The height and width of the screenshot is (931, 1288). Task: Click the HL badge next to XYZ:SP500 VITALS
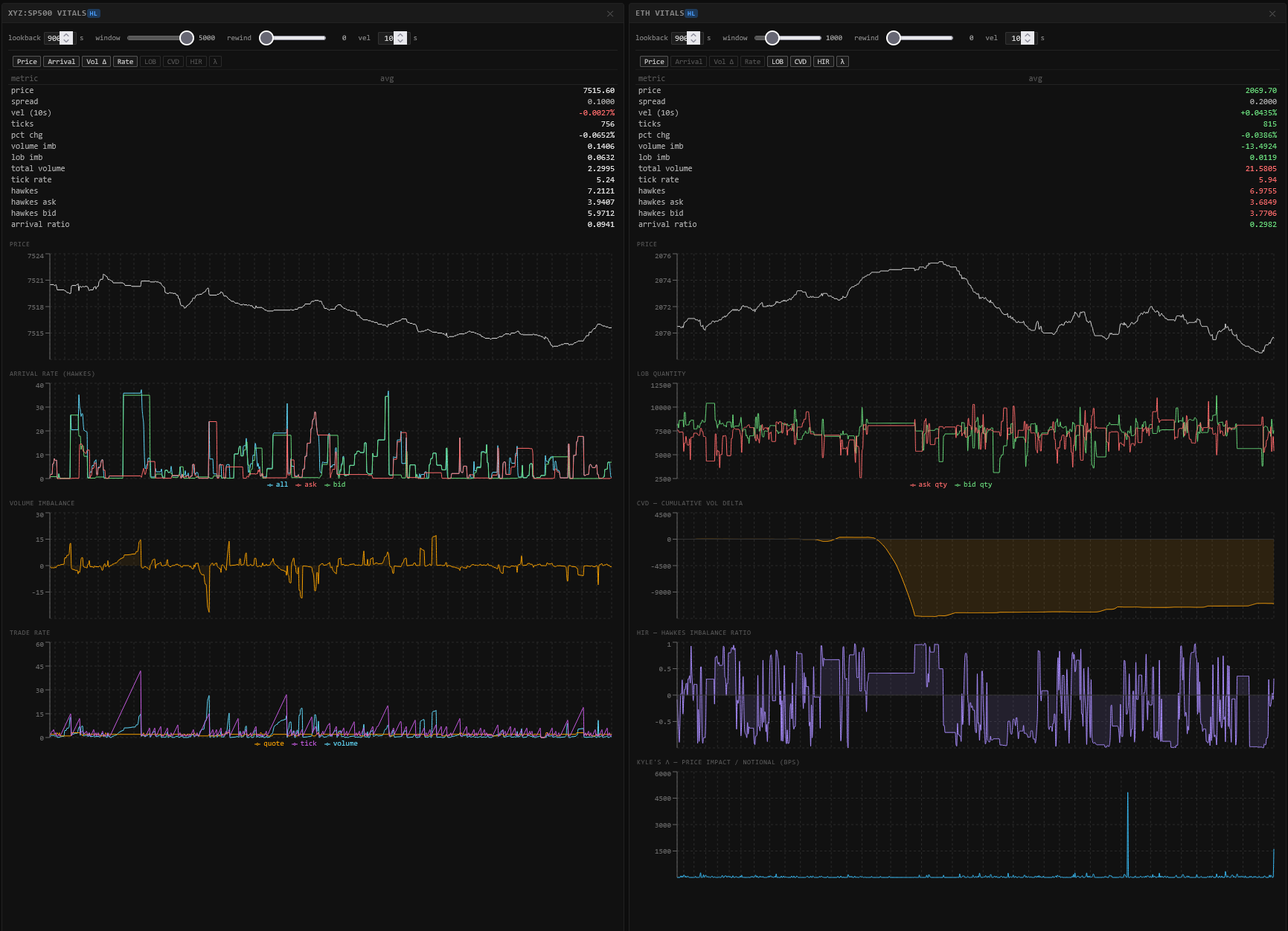94,13
